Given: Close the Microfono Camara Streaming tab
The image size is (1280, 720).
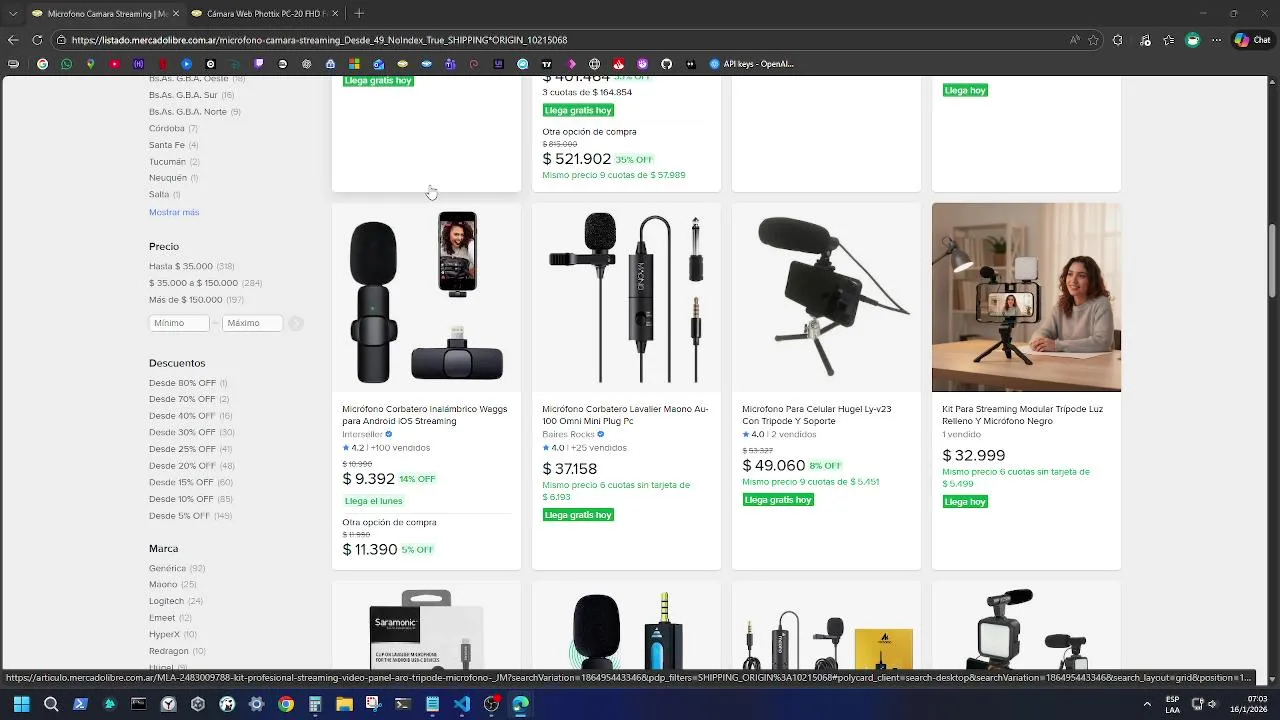Looking at the screenshot, I should [174, 13].
